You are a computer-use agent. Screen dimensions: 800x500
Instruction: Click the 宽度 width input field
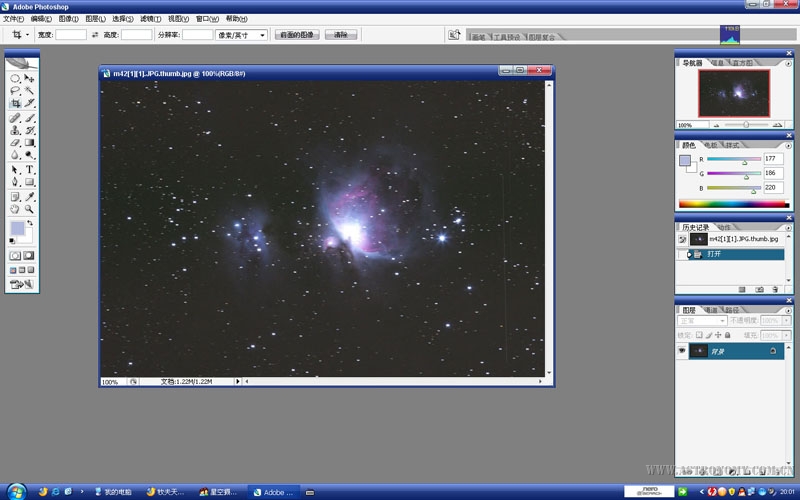click(x=71, y=35)
